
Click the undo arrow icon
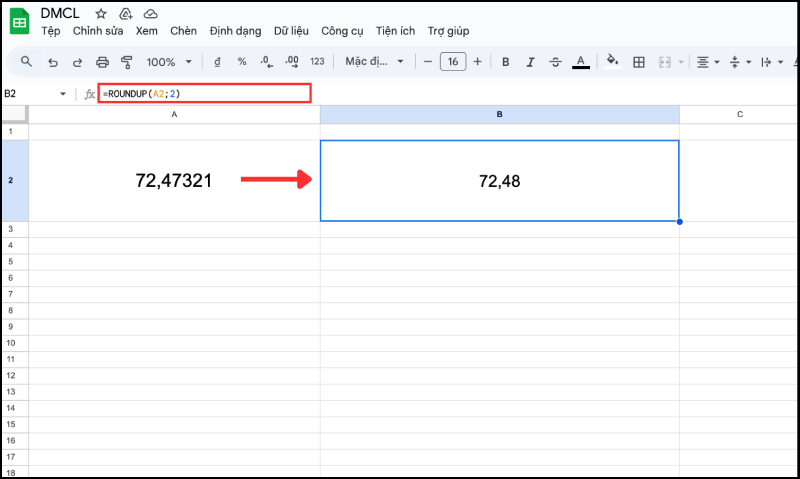(x=53, y=62)
